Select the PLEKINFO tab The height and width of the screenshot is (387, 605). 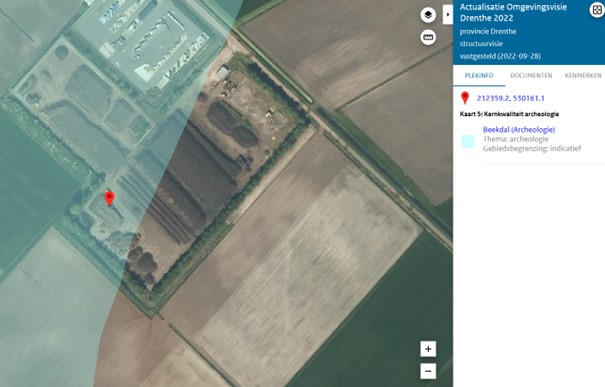(479, 76)
